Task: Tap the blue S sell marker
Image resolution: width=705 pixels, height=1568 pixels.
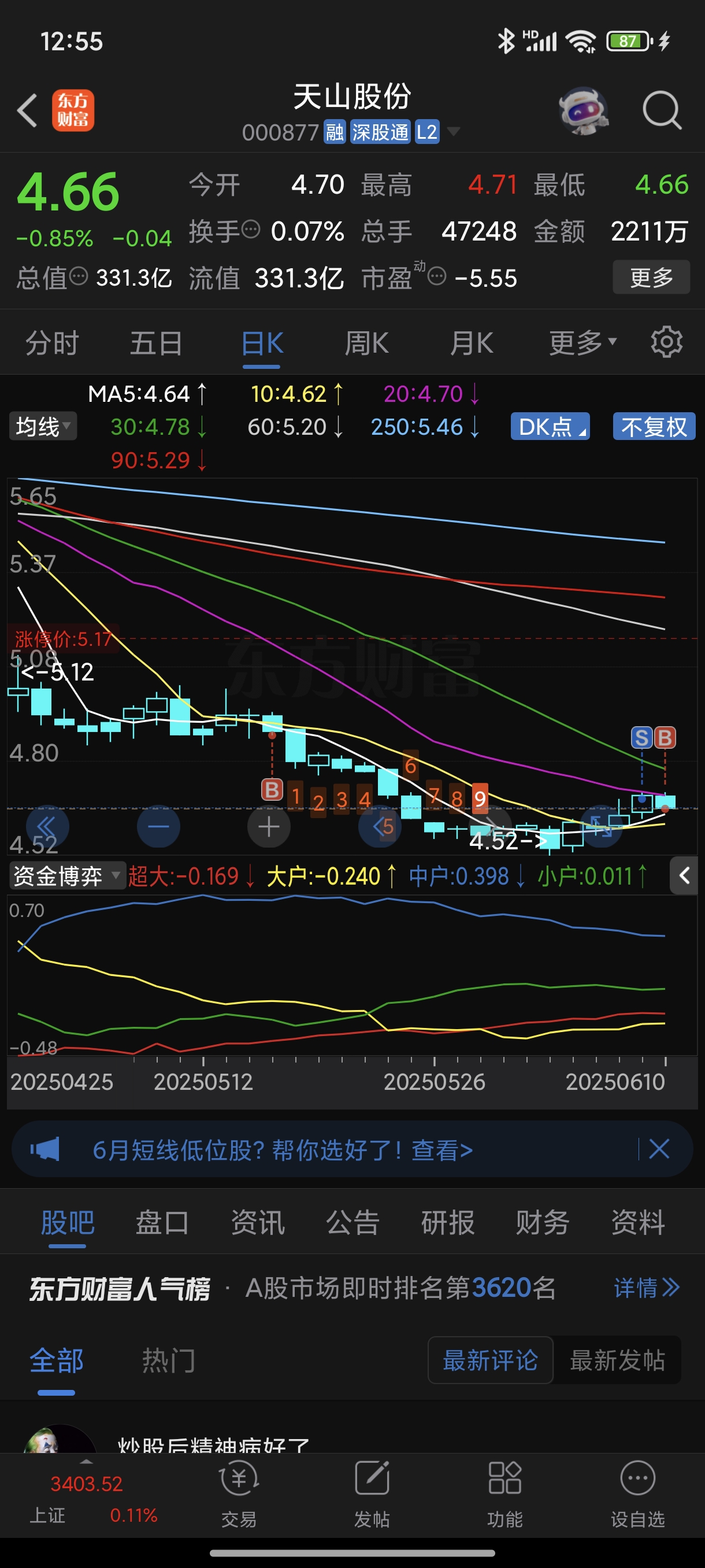Action: (x=642, y=738)
